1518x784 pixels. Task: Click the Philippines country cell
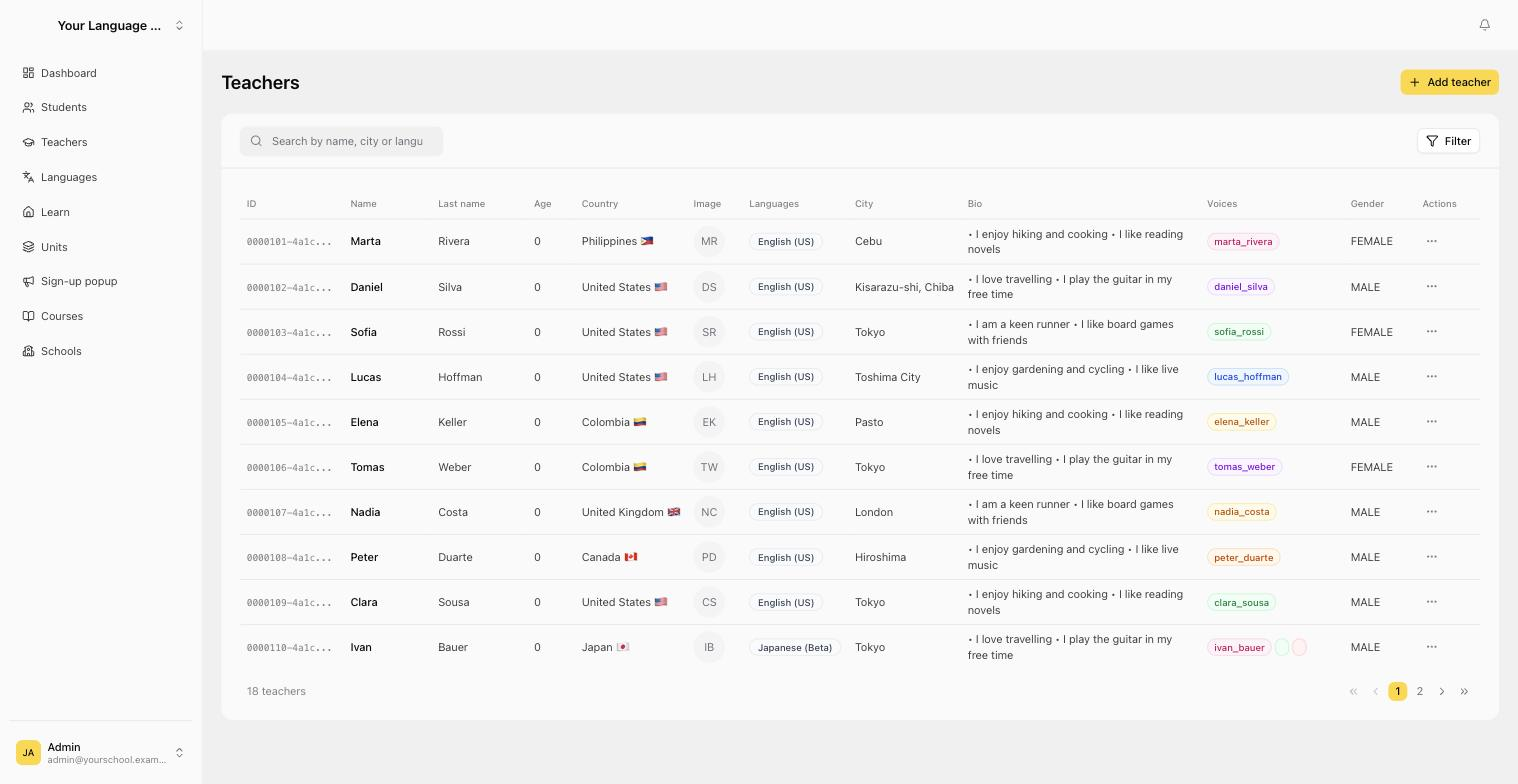pyautogui.click(x=618, y=241)
